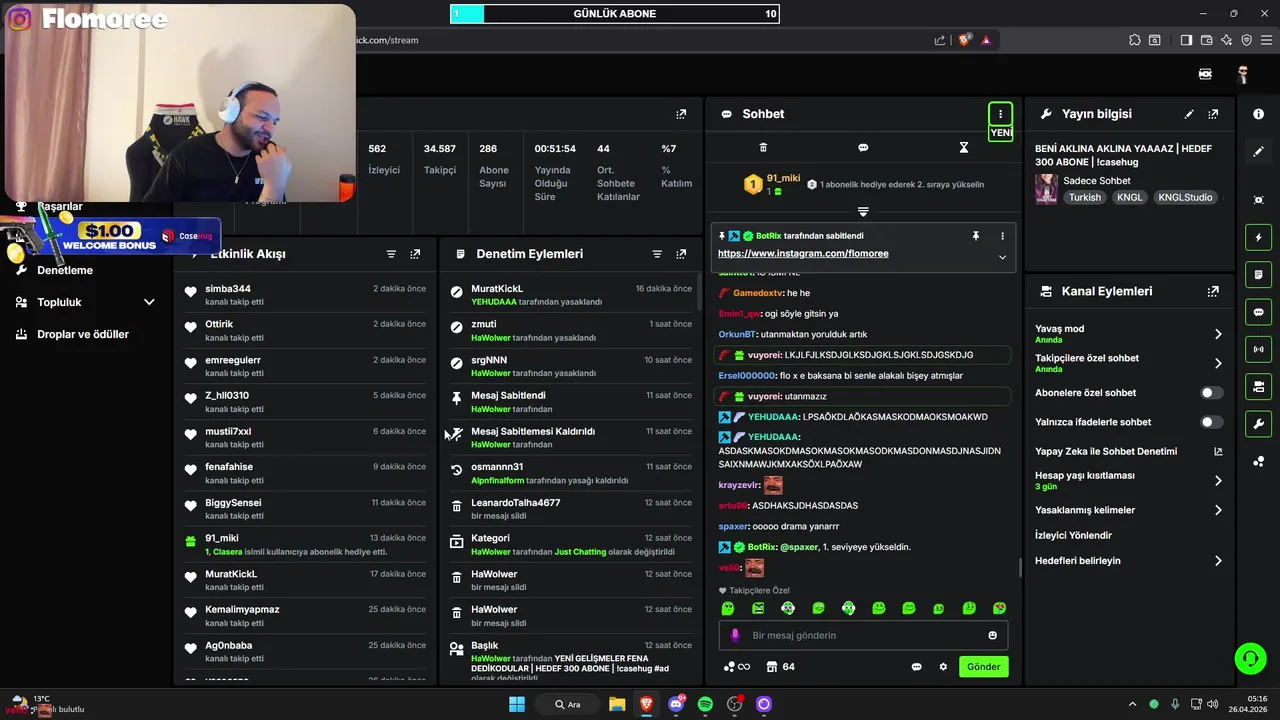Pop out the stats panel at top
Viewport: 1280px width, 720px height.
[x=681, y=114]
